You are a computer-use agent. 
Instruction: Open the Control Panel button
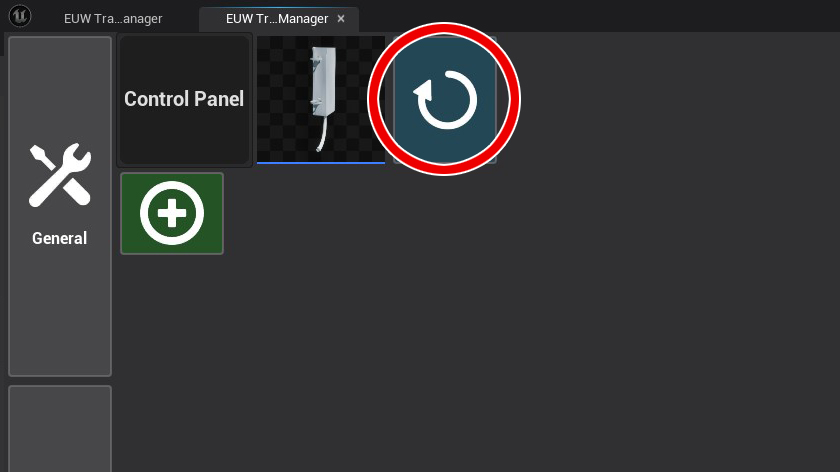click(184, 100)
